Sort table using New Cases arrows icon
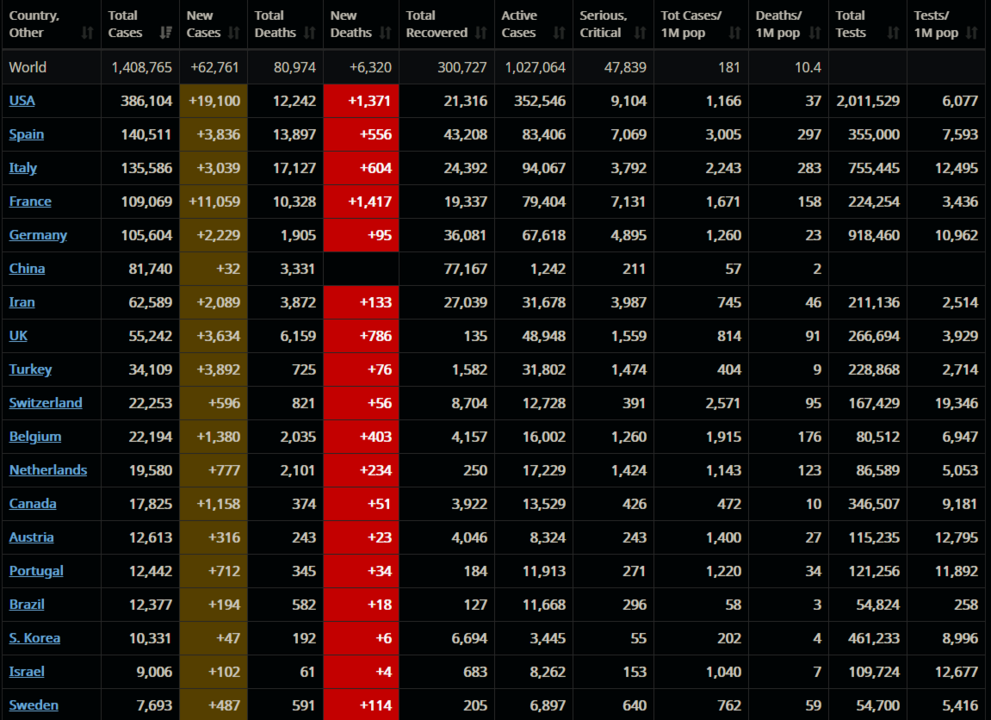 (x=234, y=33)
